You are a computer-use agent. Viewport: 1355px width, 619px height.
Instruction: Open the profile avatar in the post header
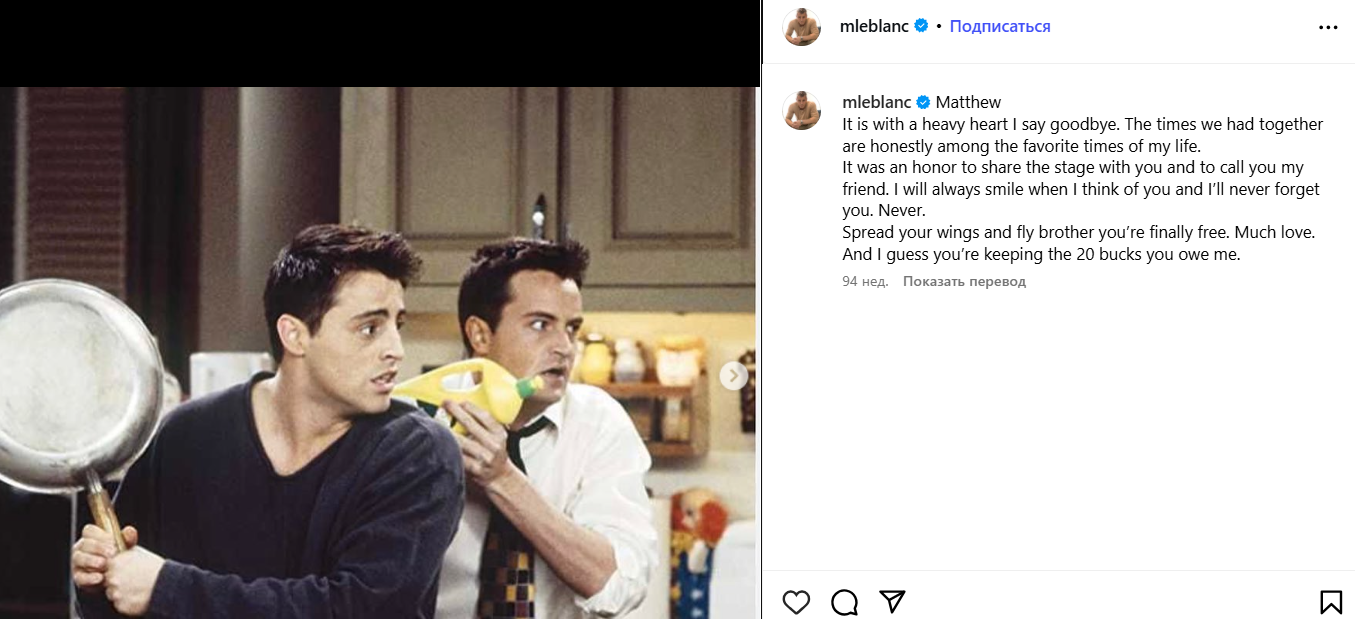pos(801,27)
